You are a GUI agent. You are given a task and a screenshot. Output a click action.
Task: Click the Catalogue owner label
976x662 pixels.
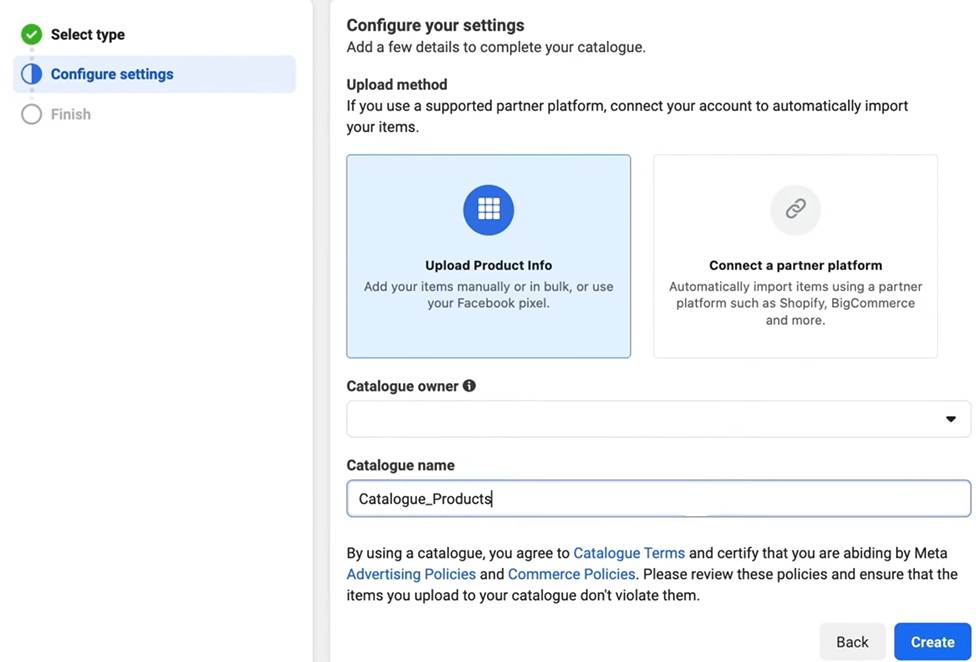[402, 386]
